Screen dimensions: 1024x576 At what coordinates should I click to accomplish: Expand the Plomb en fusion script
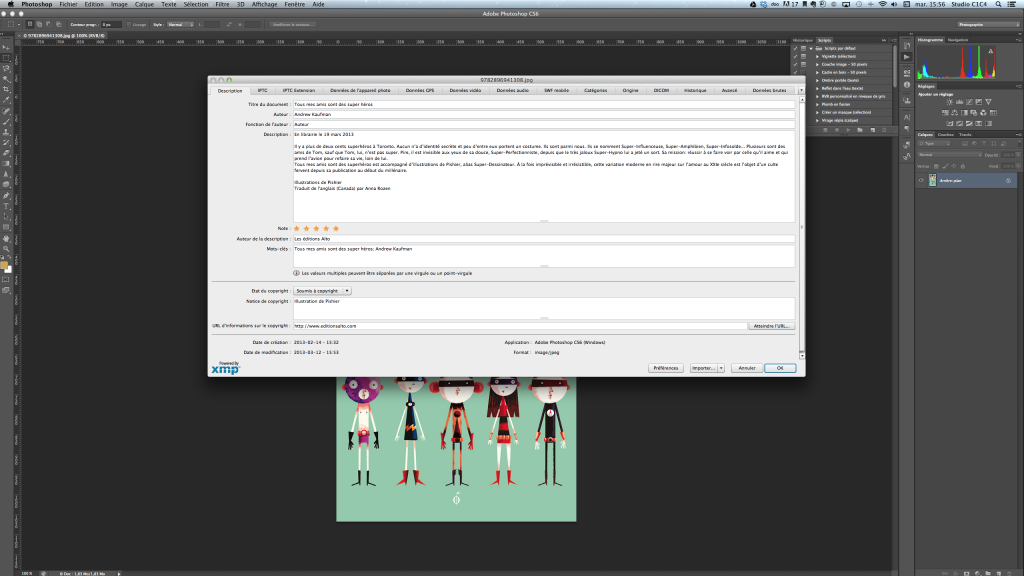817,104
